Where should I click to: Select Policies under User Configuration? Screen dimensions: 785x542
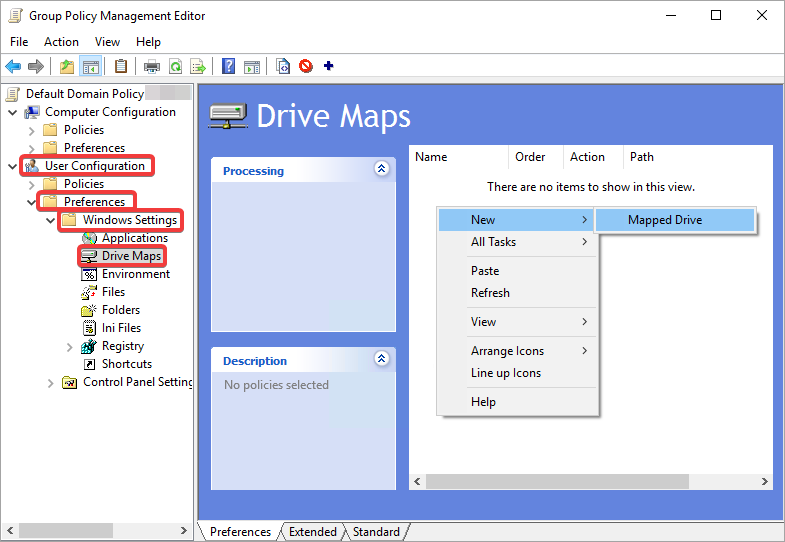[84, 184]
